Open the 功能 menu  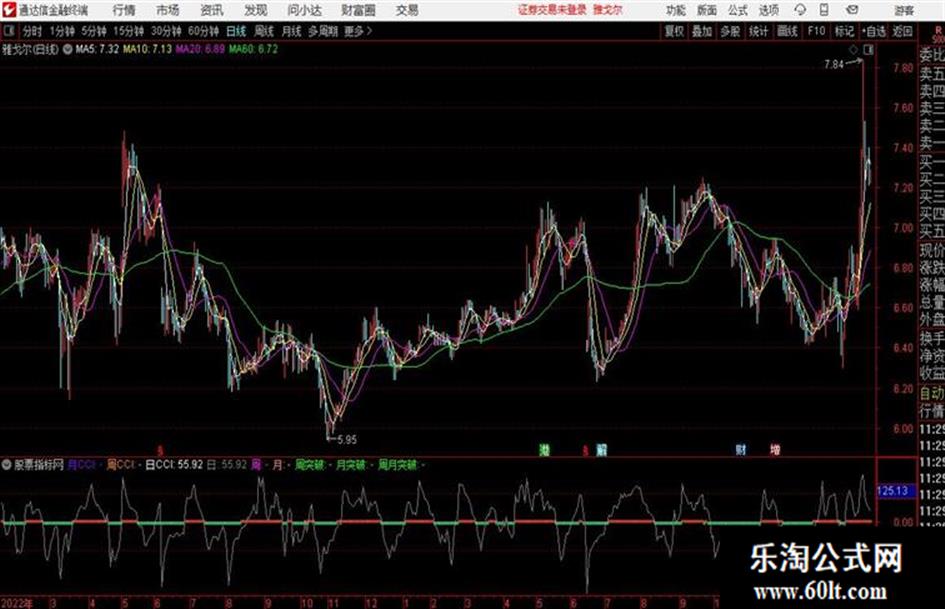point(676,10)
